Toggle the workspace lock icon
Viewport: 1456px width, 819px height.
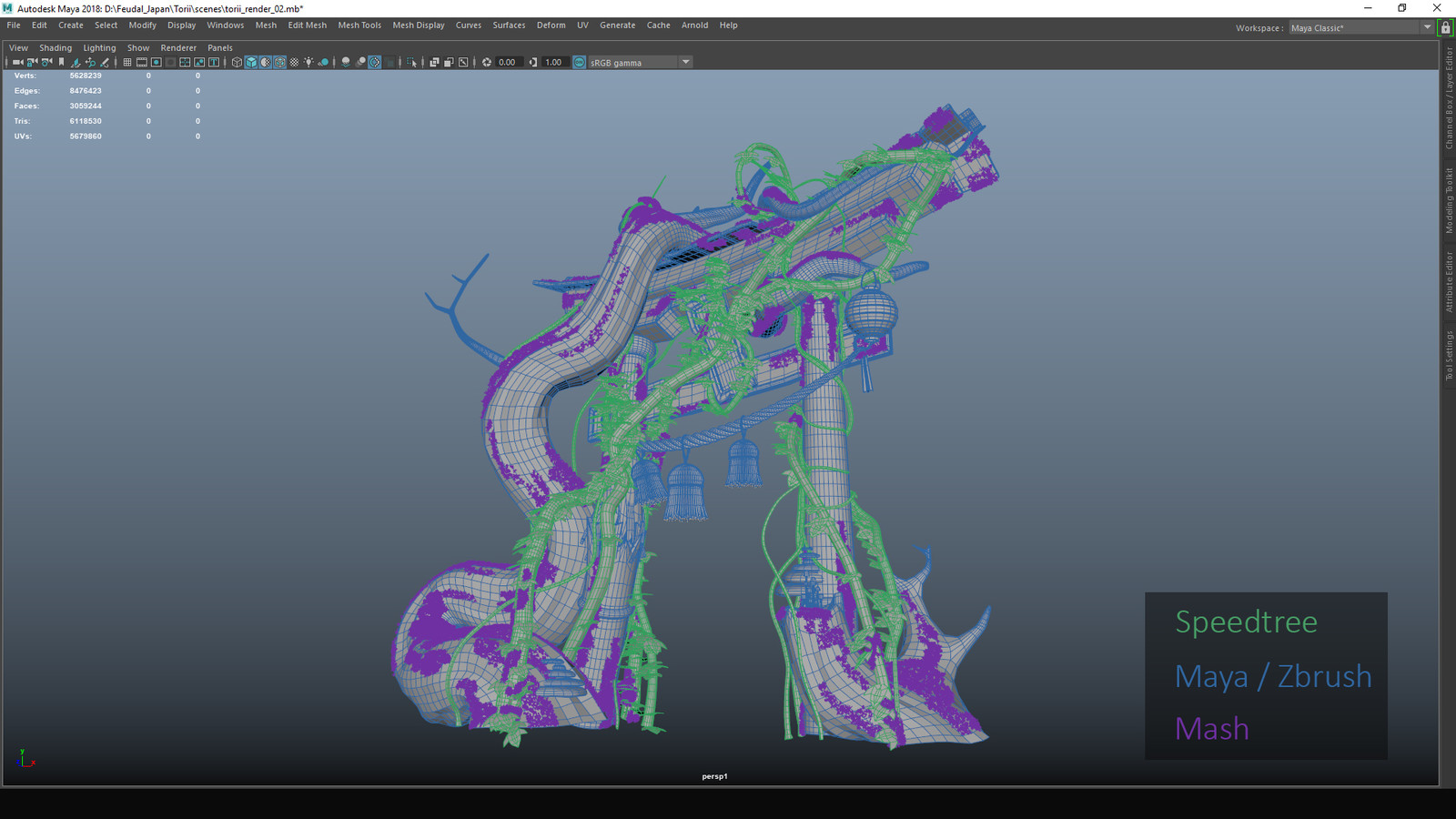(1445, 27)
